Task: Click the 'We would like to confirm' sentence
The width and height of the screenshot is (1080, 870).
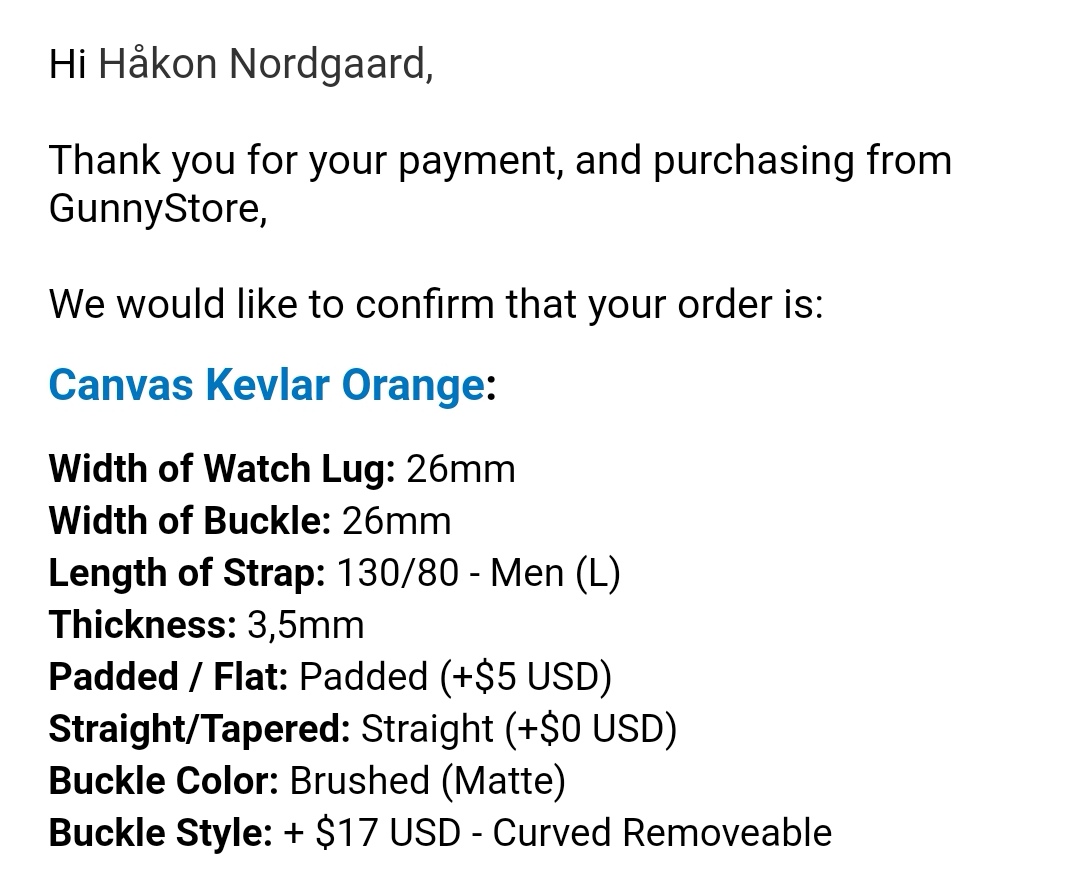Action: click(435, 303)
